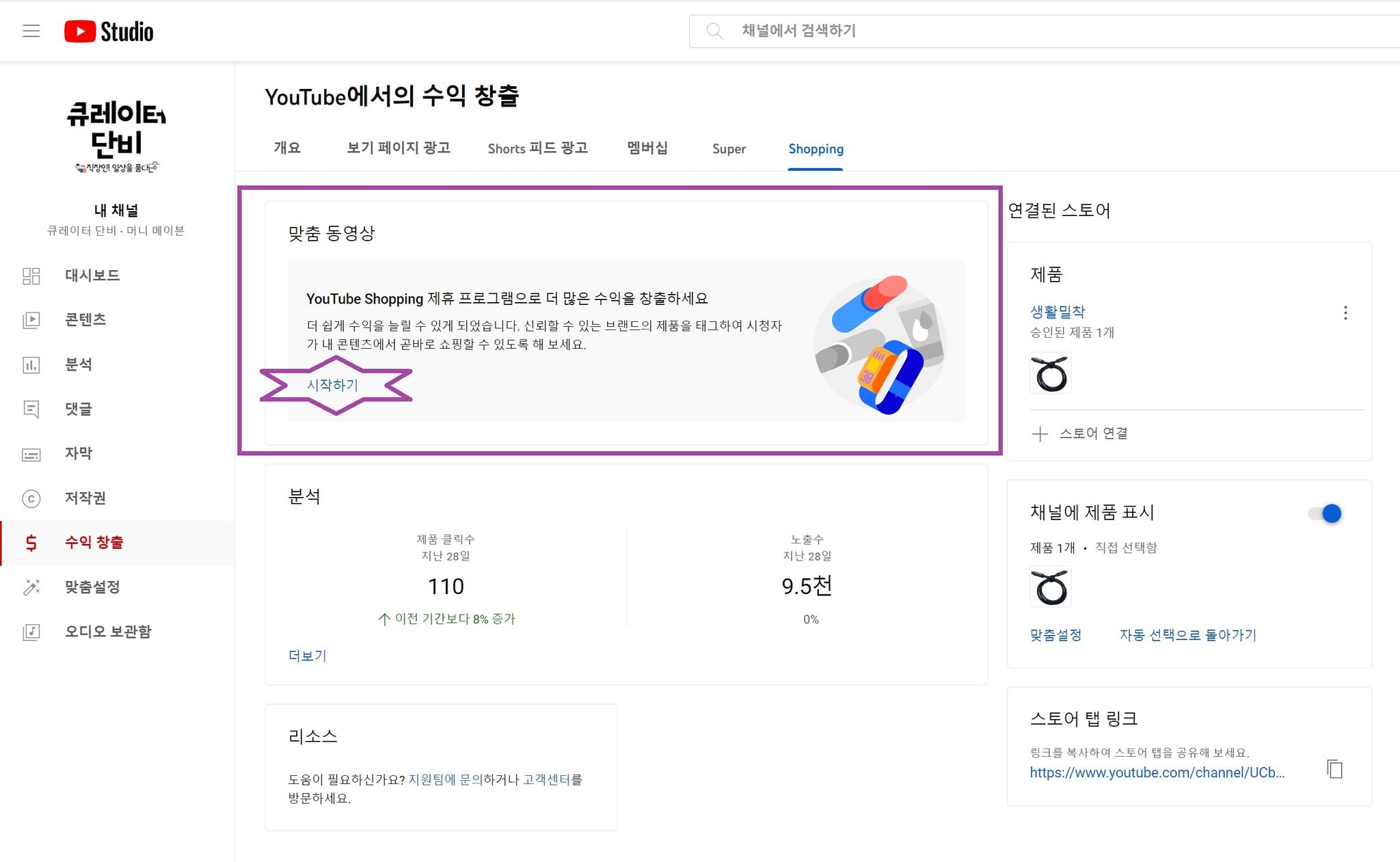Image resolution: width=1400 pixels, height=862 pixels.
Task: Click 자동 선택으로 돌아가기 link
Action: click(x=1188, y=635)
